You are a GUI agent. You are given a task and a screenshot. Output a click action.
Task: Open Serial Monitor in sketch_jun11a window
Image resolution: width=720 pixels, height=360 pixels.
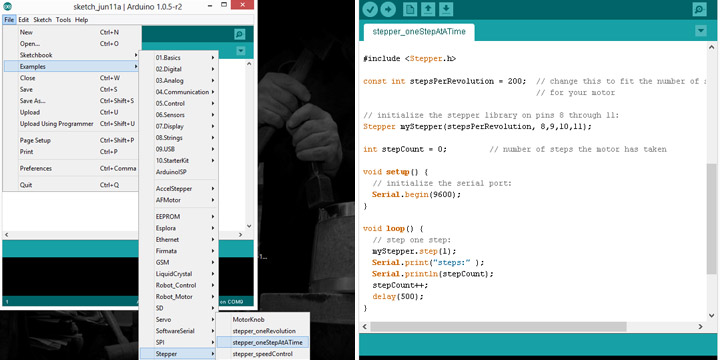[239, 34]
